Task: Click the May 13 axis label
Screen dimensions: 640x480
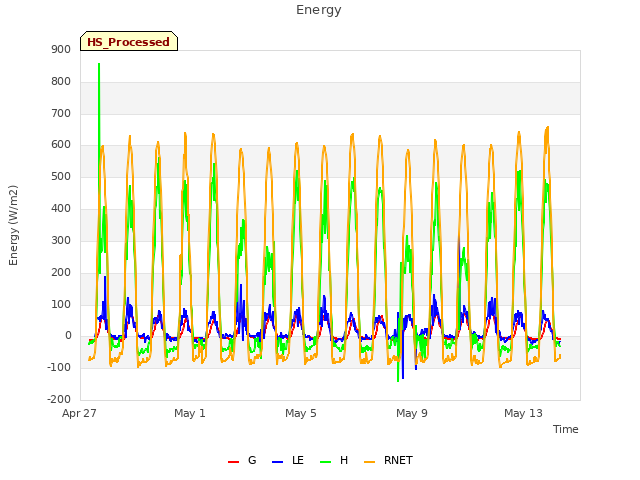Action: [523, 413]
